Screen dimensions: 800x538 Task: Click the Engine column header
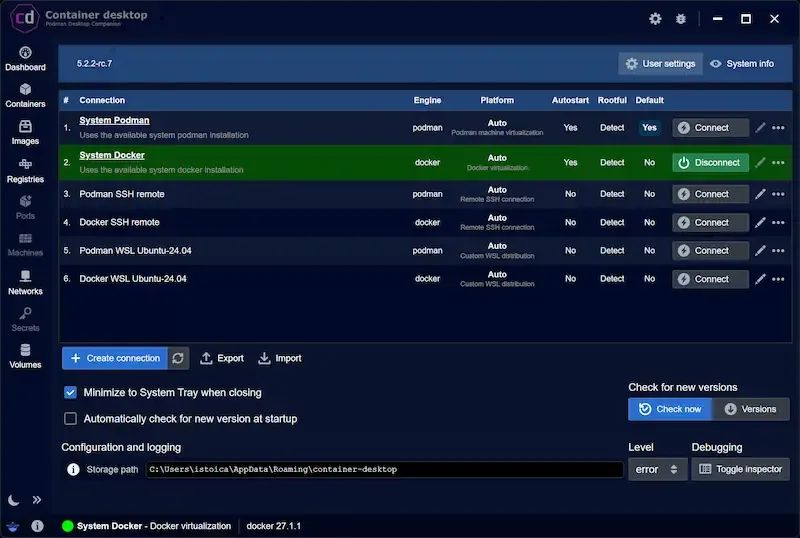click(x=427, y=101)
